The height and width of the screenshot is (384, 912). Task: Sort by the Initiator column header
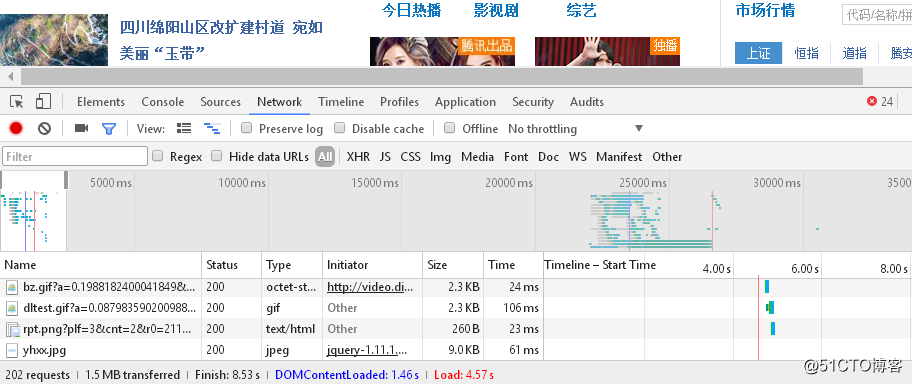[x=372, y=265]
